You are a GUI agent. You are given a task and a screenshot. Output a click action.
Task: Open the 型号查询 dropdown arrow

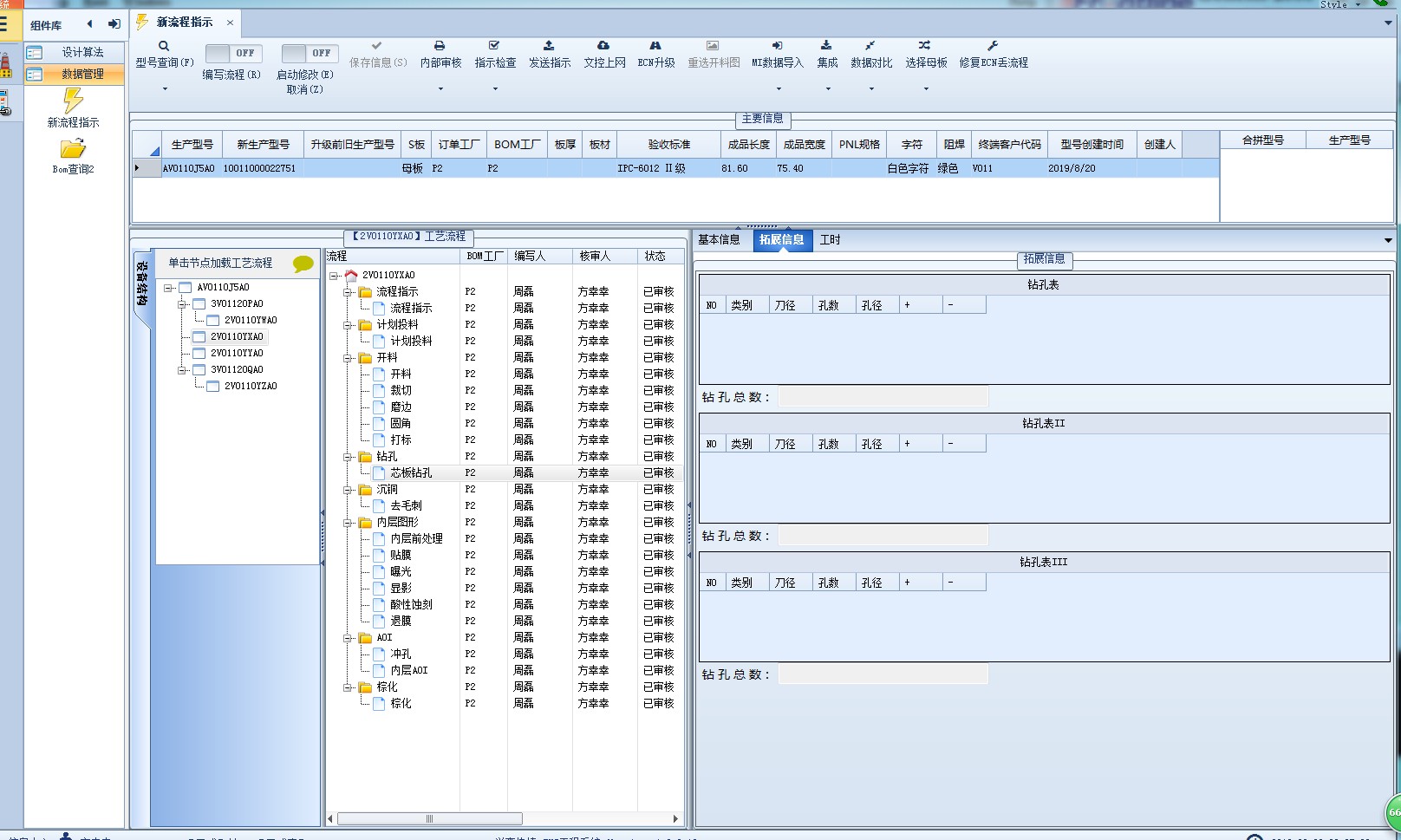coord(165,88)
